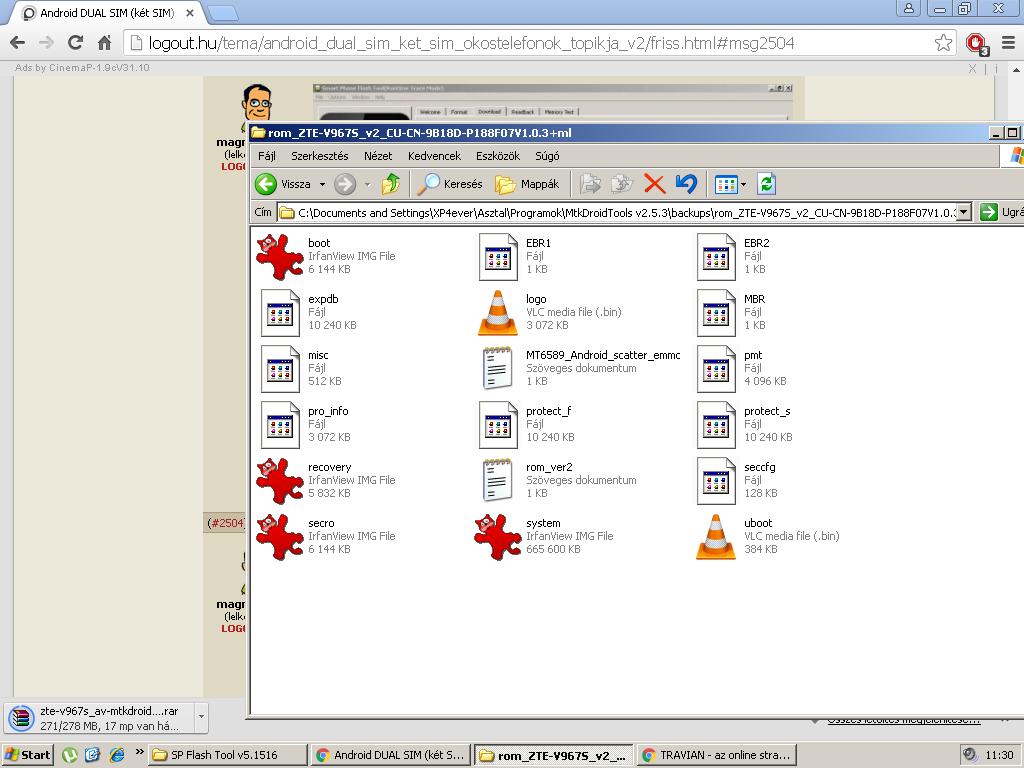Click the red adblock extension icon
The width and height of the screenshot is (1024, 768).
[x=977, y=44]
